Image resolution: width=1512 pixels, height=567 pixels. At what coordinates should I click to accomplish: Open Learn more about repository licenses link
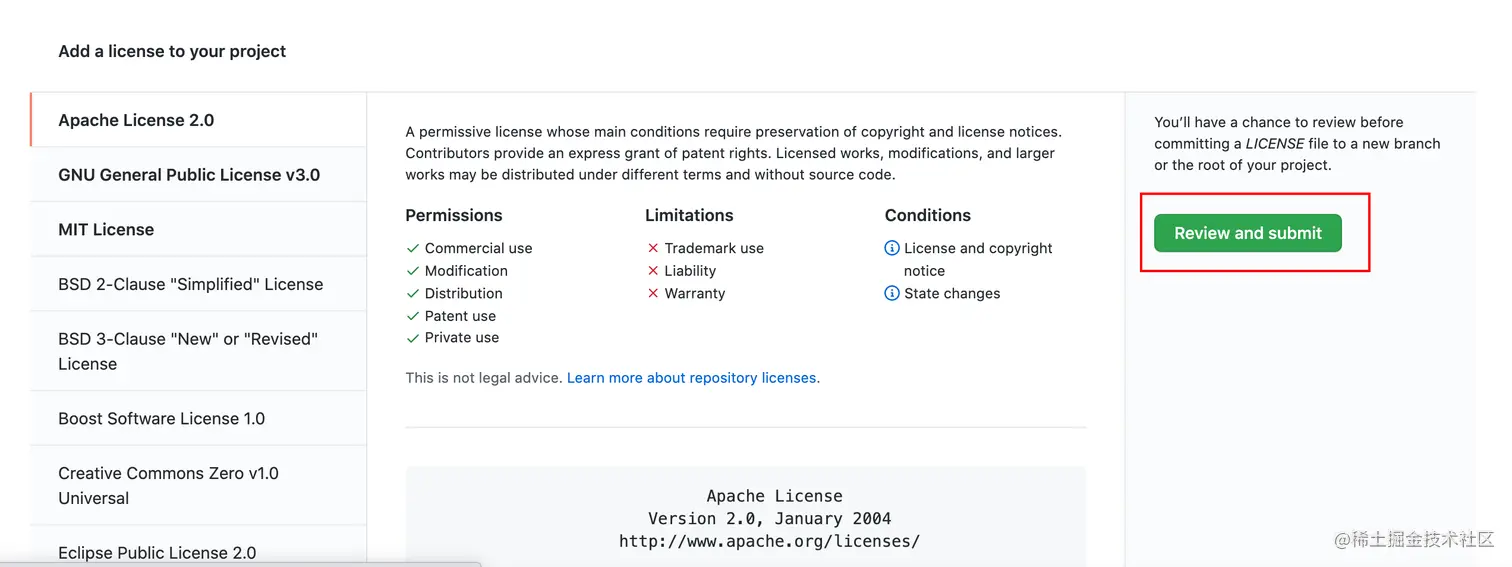pos(691,378)
